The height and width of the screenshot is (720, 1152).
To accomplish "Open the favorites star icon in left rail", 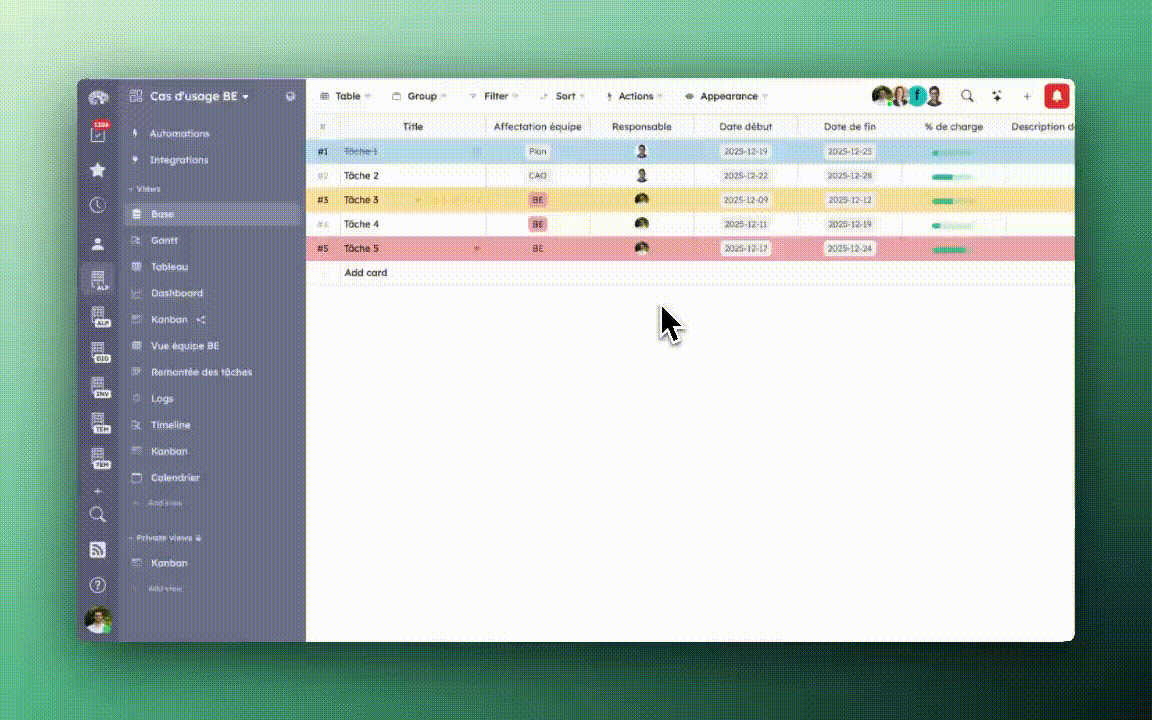I will point(97,170).
